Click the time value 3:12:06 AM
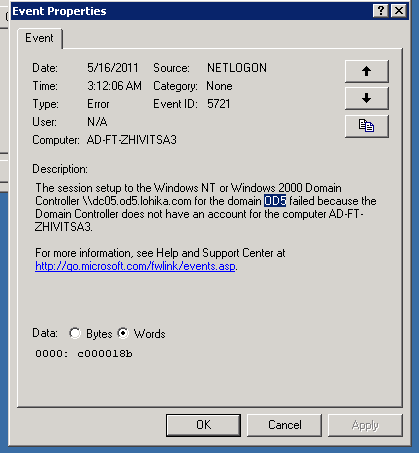Viewport: 419px width, 453px height. pyautogui.click(x=114, y=86)
